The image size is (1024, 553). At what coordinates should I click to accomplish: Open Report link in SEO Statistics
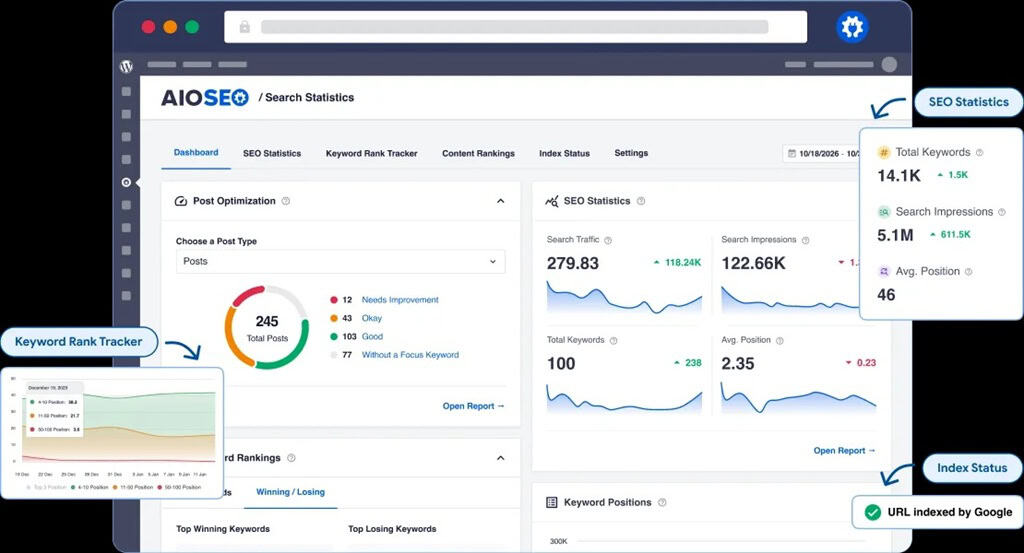tap(844, 450)
